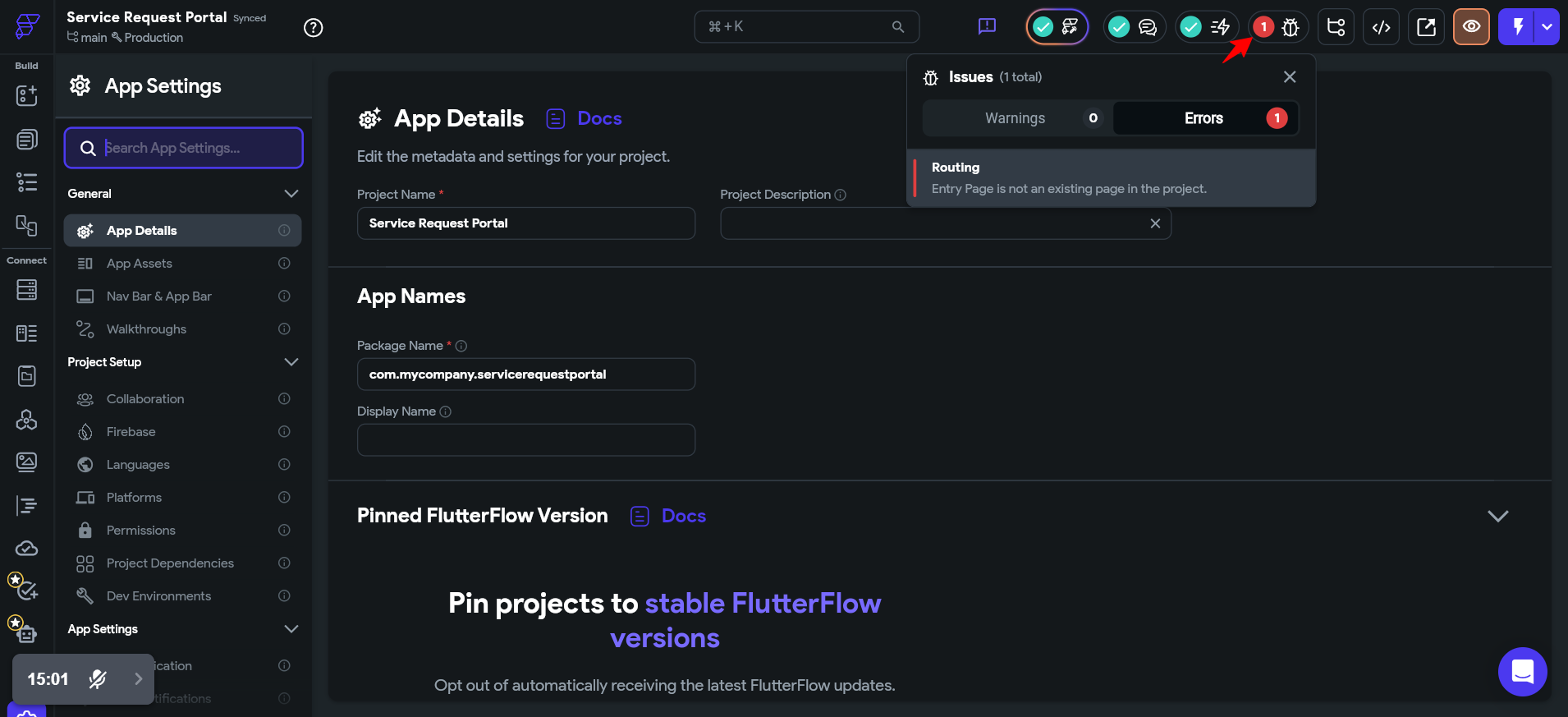Image resolution: width=1568 pixels, height=717 pixels.
Task: Expand the Pinned FlutterFlow Version section
Action: pos(1497,516)
